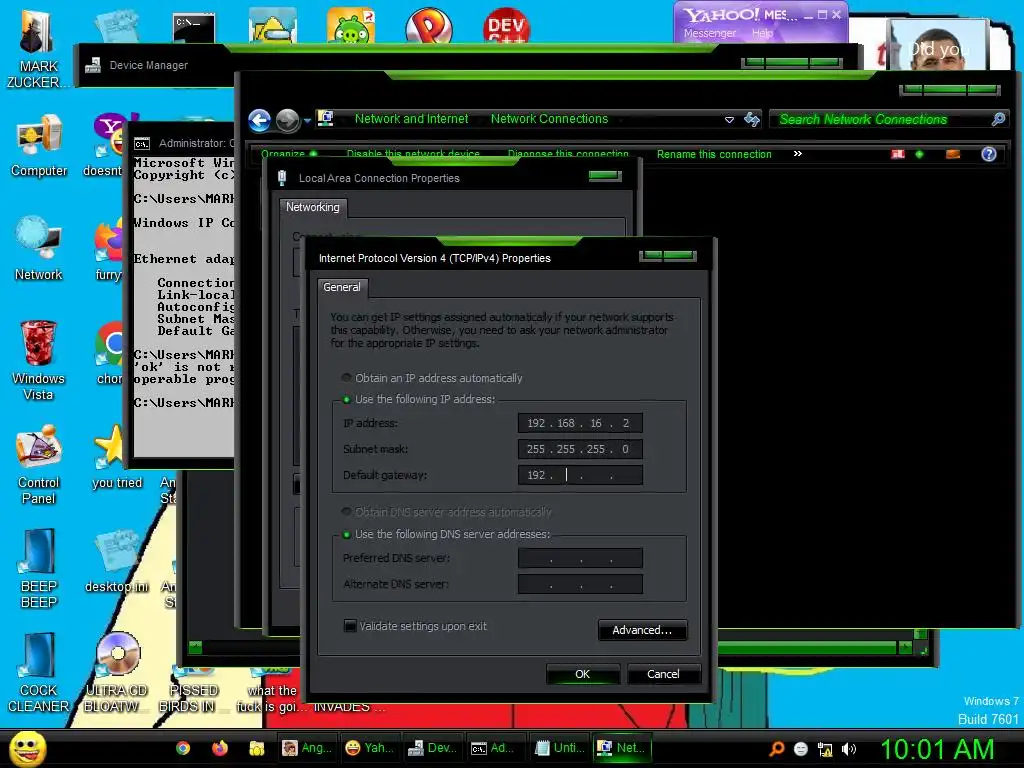1024x768 pixels.
Task: Click the Refresh icon beside address bar
Action: 752,120
